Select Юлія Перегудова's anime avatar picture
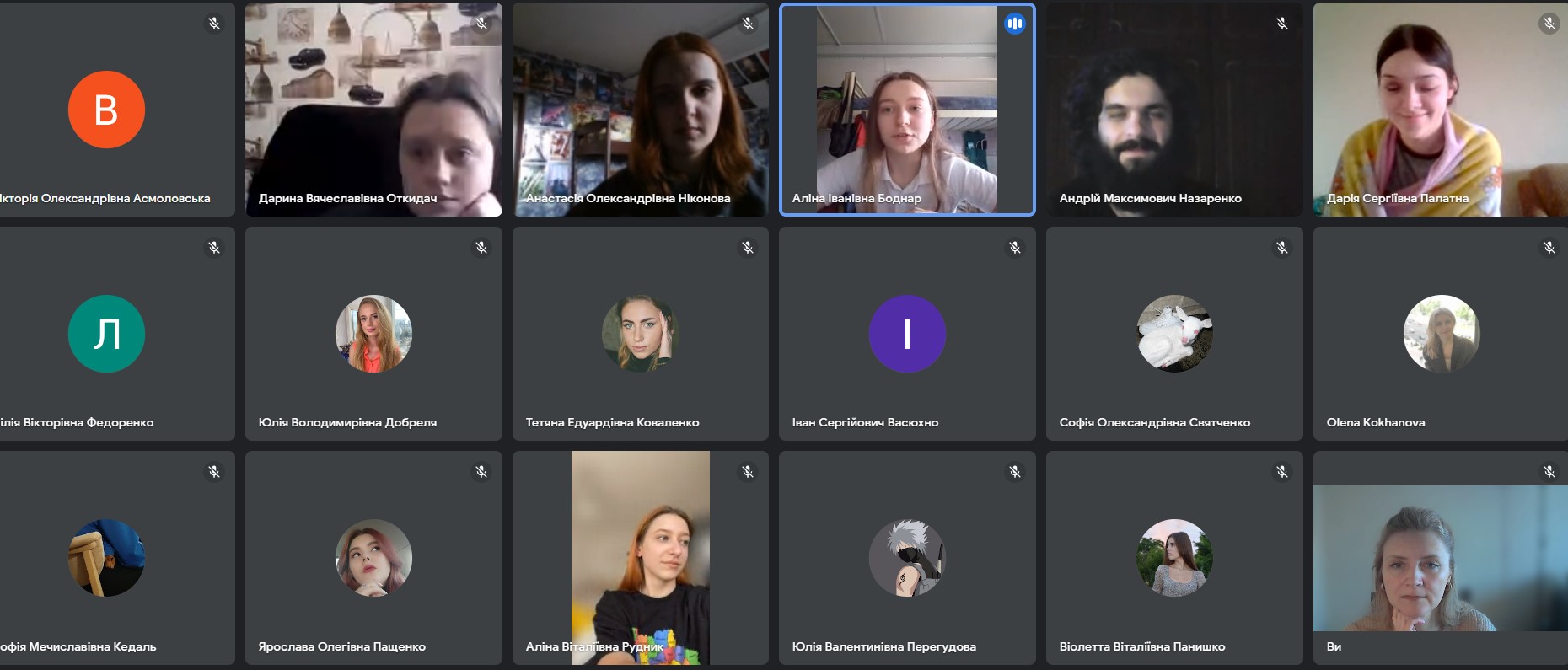The width and height of the screenshot is (1568, 670). pos(907,558)
